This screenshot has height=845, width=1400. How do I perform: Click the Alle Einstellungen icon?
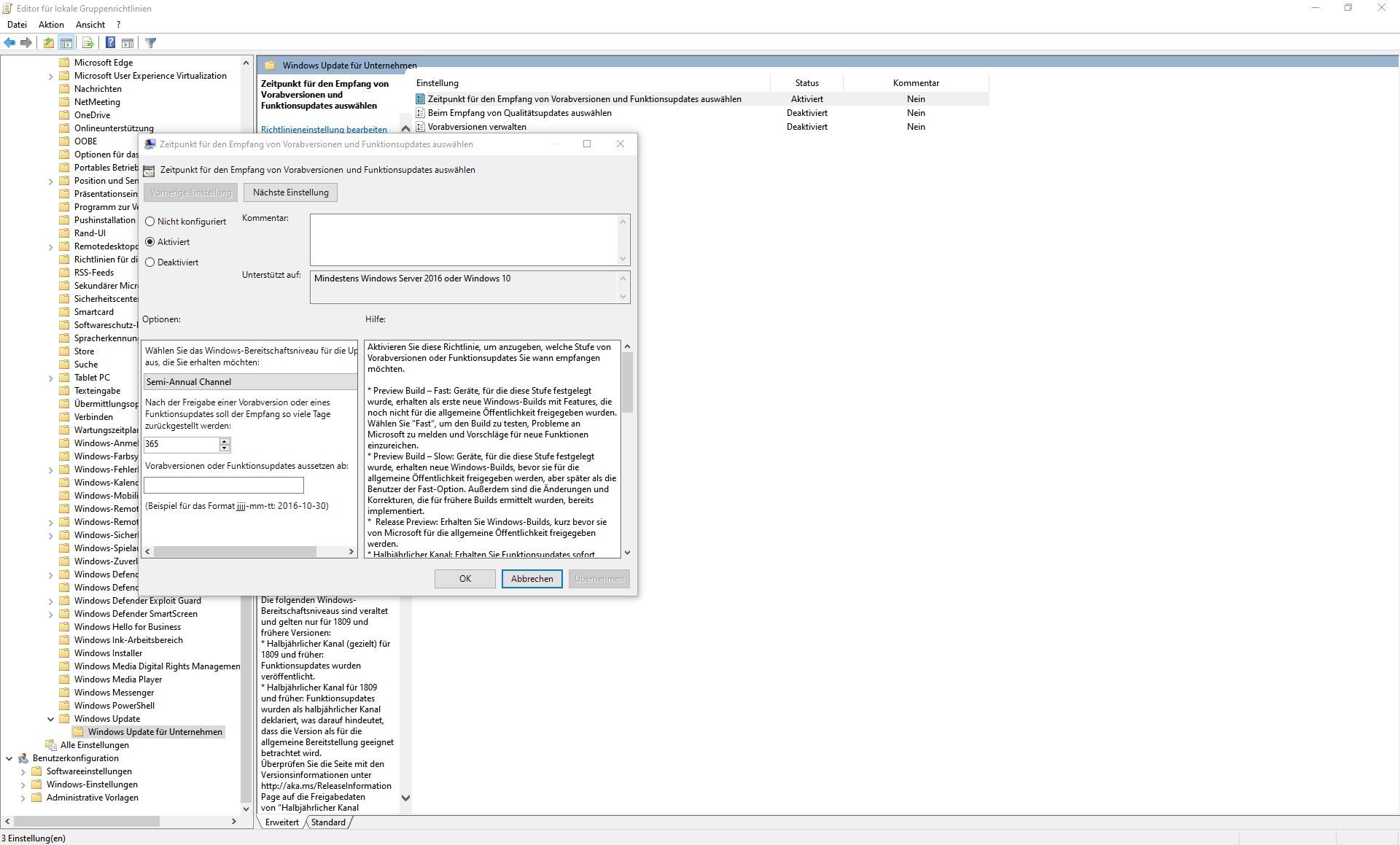(x=50, y=745)
